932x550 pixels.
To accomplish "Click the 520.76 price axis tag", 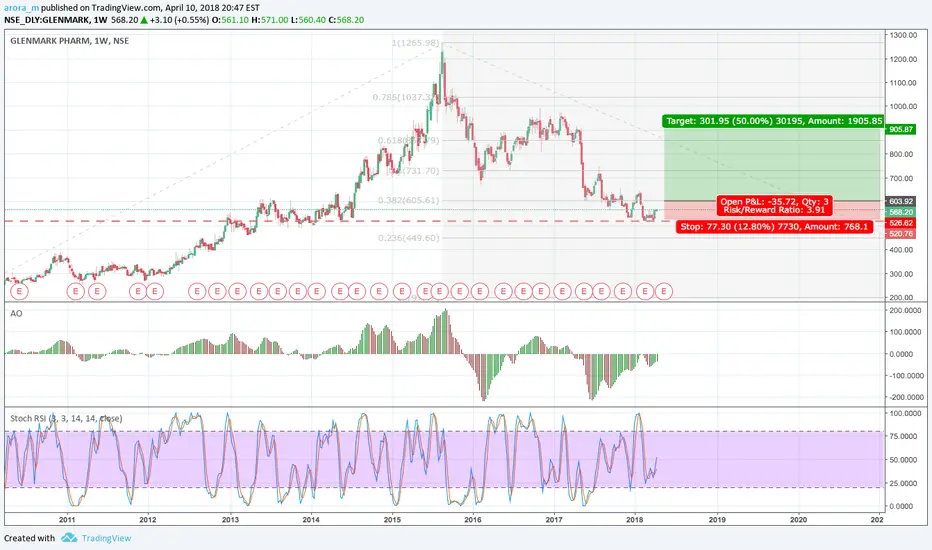I will point(901,234).
